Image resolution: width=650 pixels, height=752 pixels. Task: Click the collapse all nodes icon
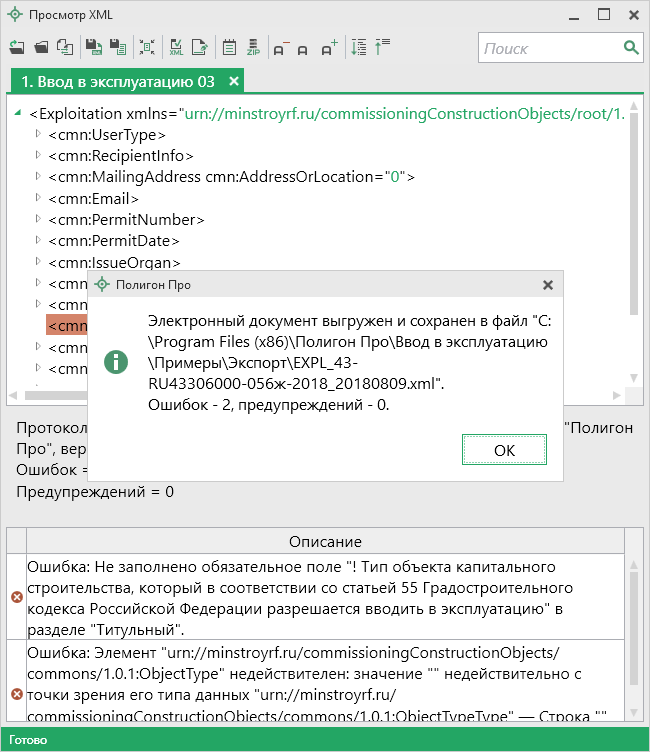click(382, 47)
